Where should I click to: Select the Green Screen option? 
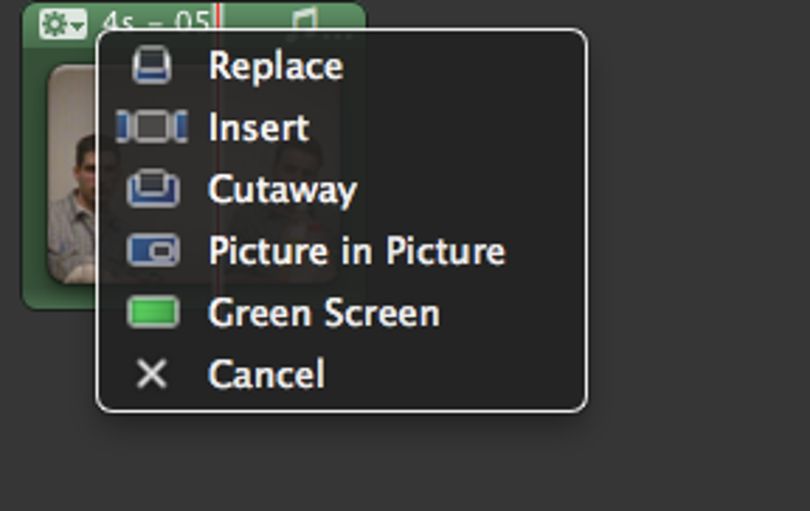(x=324, y=313)
